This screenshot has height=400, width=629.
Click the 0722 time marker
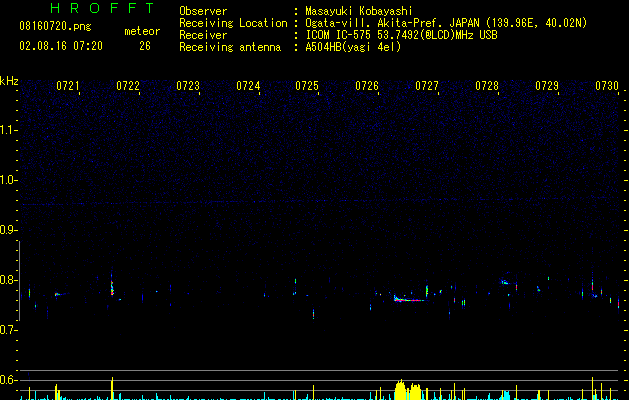[128, 86]
